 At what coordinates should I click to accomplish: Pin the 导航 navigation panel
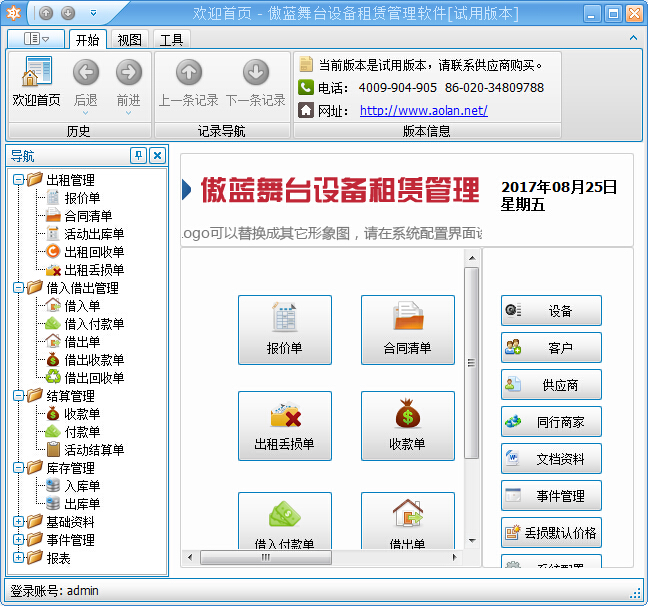tap(138, 156)
